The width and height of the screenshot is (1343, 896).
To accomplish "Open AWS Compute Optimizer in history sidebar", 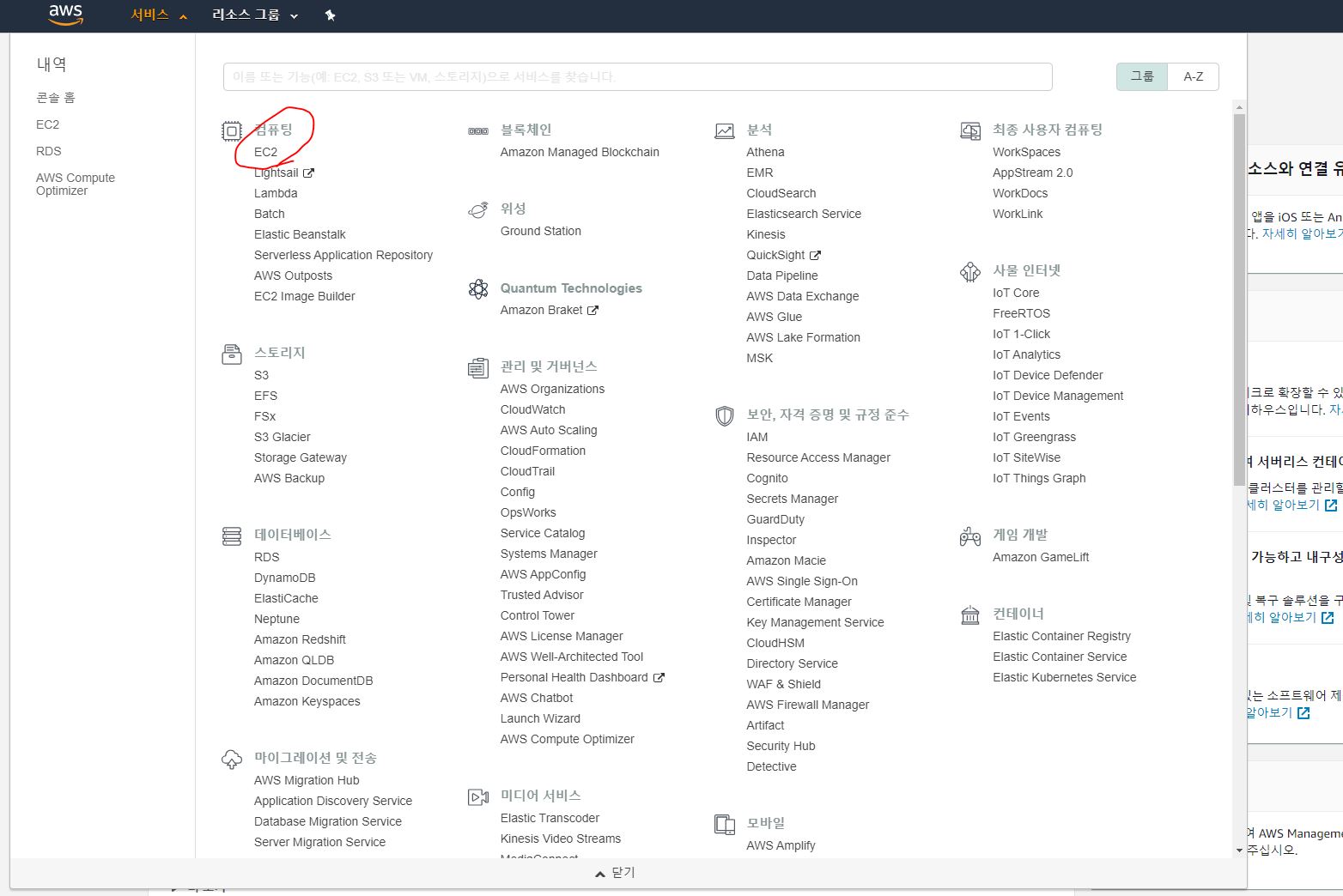I will pos(76,184).
